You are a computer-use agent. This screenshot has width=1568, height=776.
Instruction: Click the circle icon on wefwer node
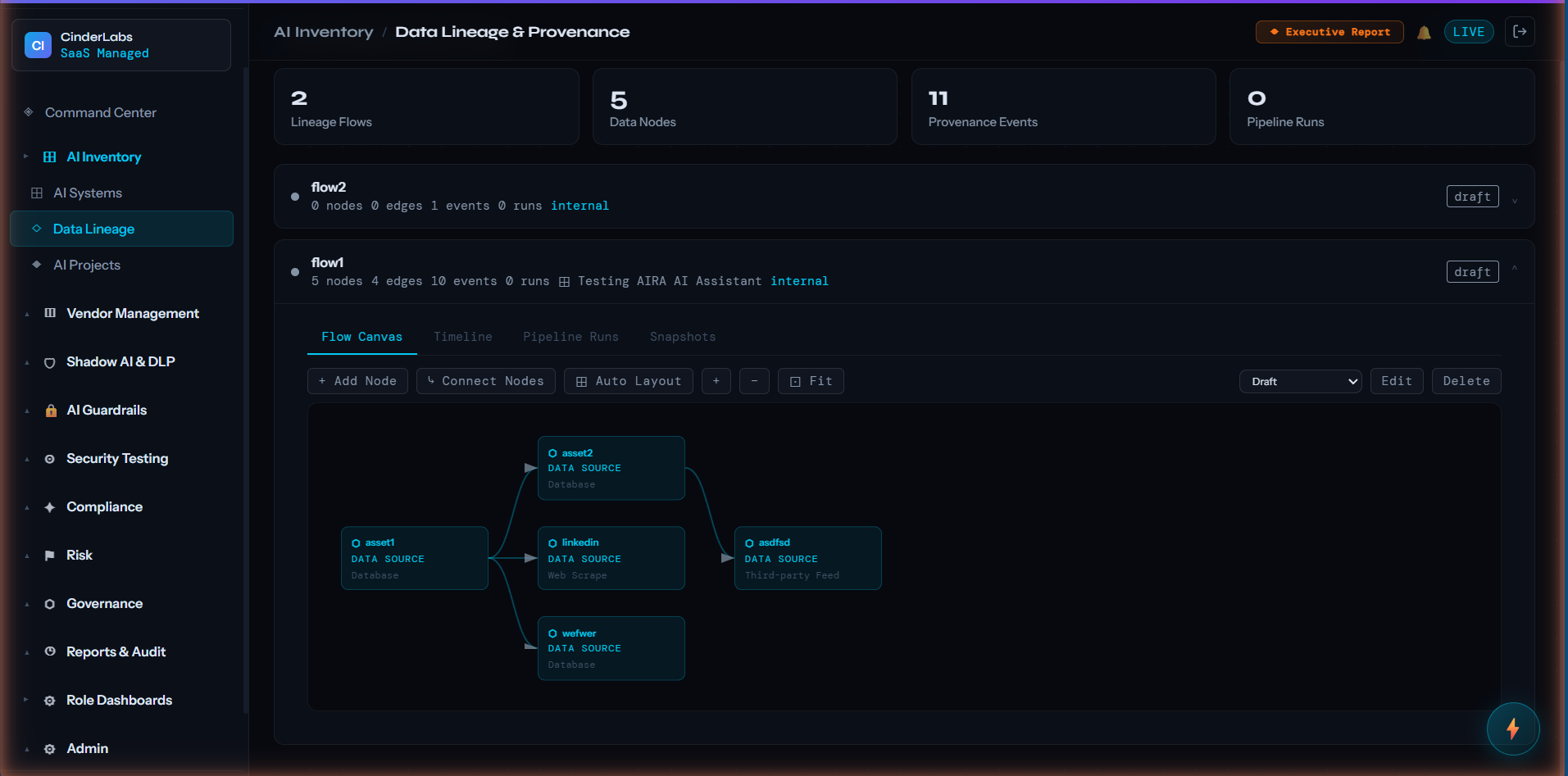click(552, 633)
